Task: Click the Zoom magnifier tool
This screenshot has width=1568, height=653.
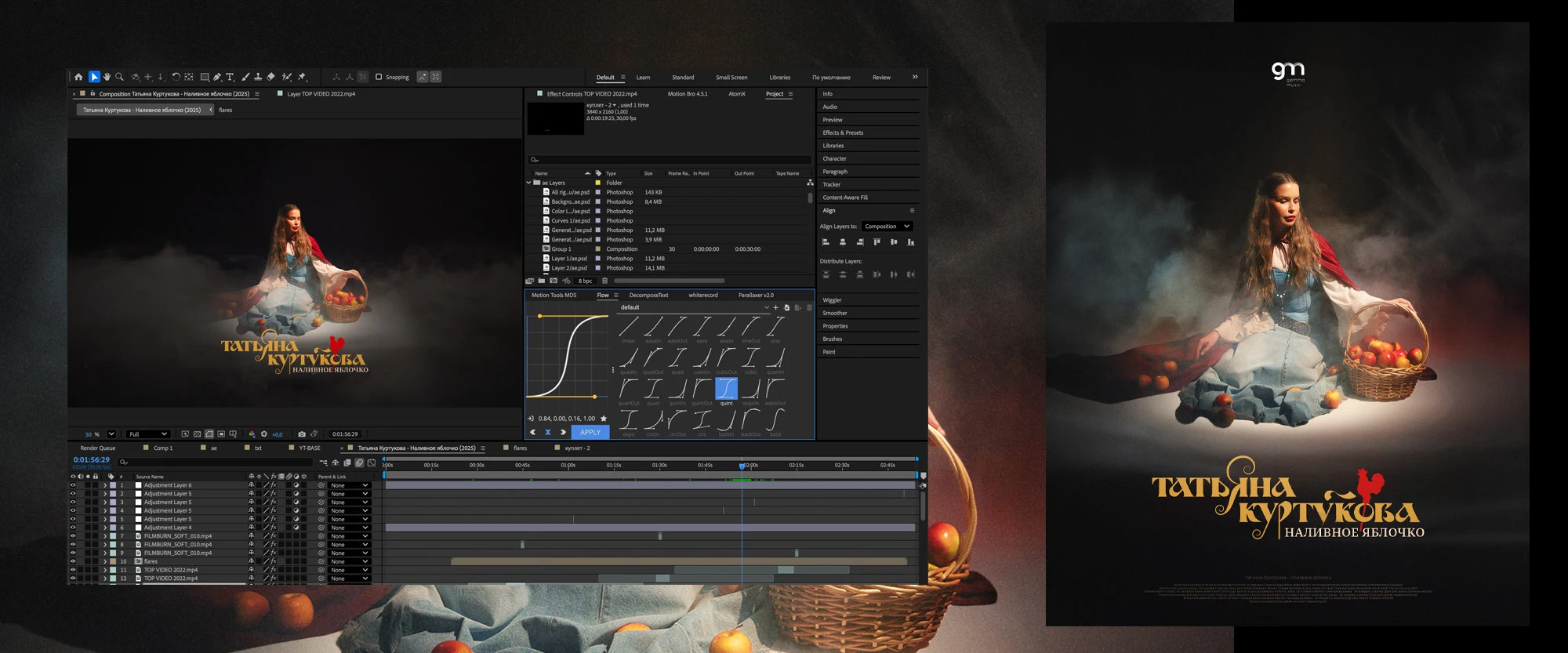Action: pos(120,77)
